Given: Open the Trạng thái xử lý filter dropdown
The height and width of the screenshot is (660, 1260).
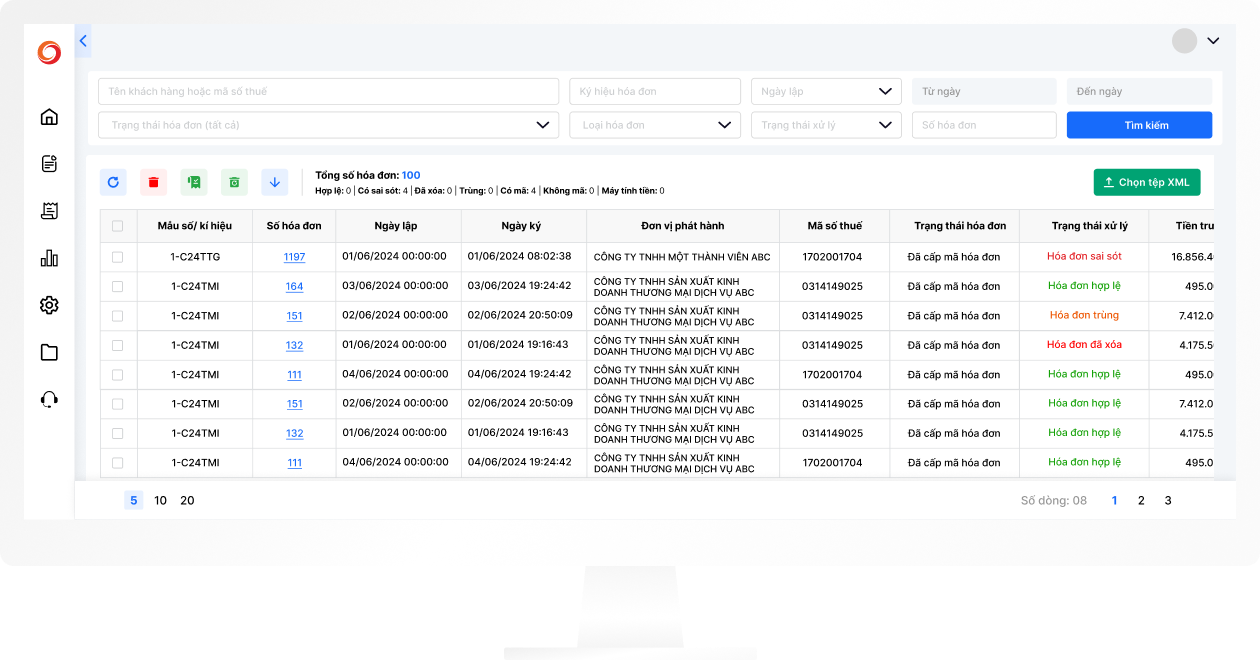Looking at the screenshot, I should 827,125.
